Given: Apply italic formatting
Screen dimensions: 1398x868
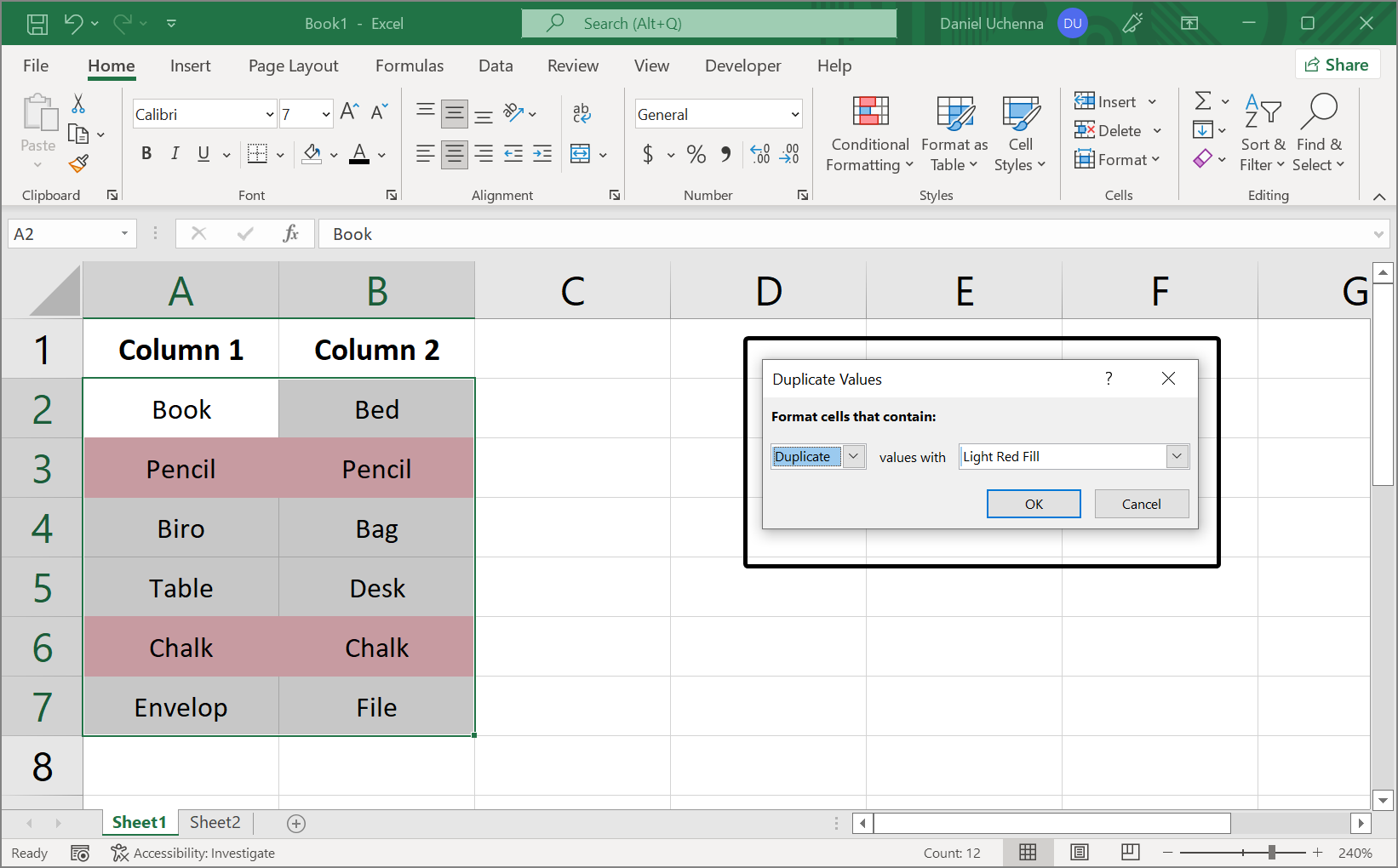Looking at the screenshot, I should click(x=175, y=154).
